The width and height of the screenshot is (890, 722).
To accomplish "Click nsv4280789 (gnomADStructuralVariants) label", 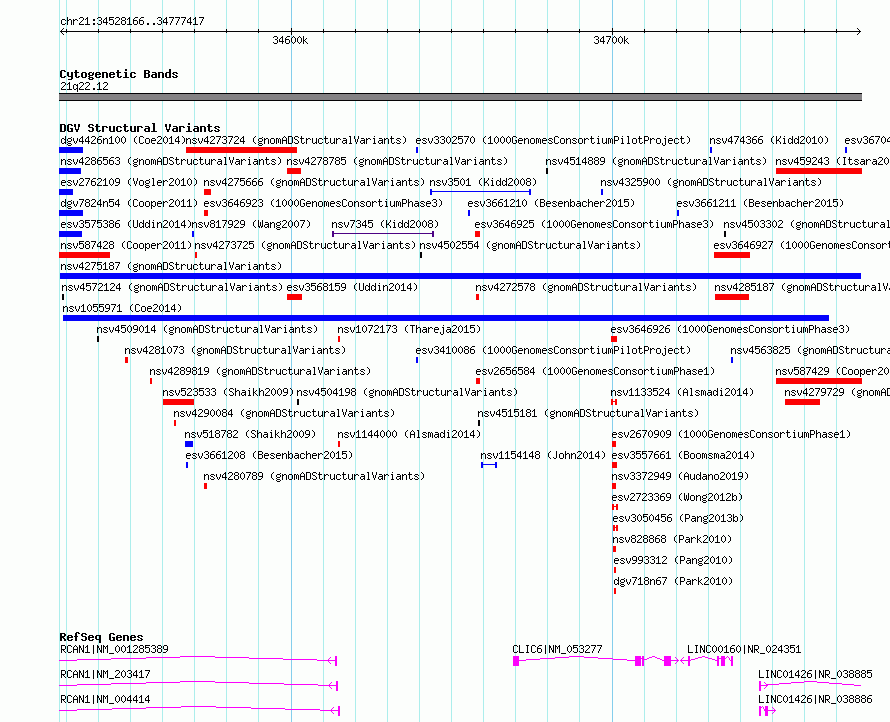I will (x=314, y=476).
